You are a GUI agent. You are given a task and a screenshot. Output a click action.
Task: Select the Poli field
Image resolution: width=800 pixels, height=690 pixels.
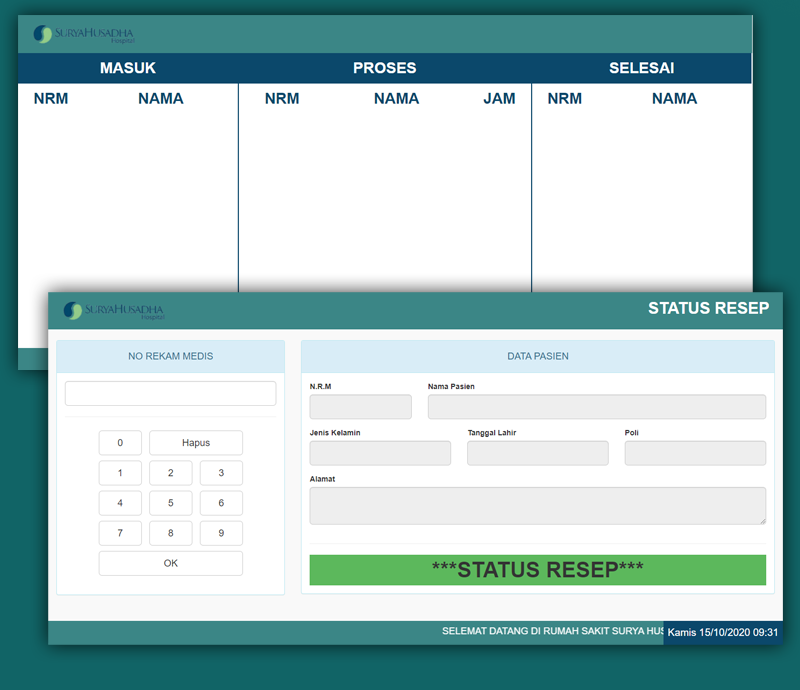coord(695,453)
